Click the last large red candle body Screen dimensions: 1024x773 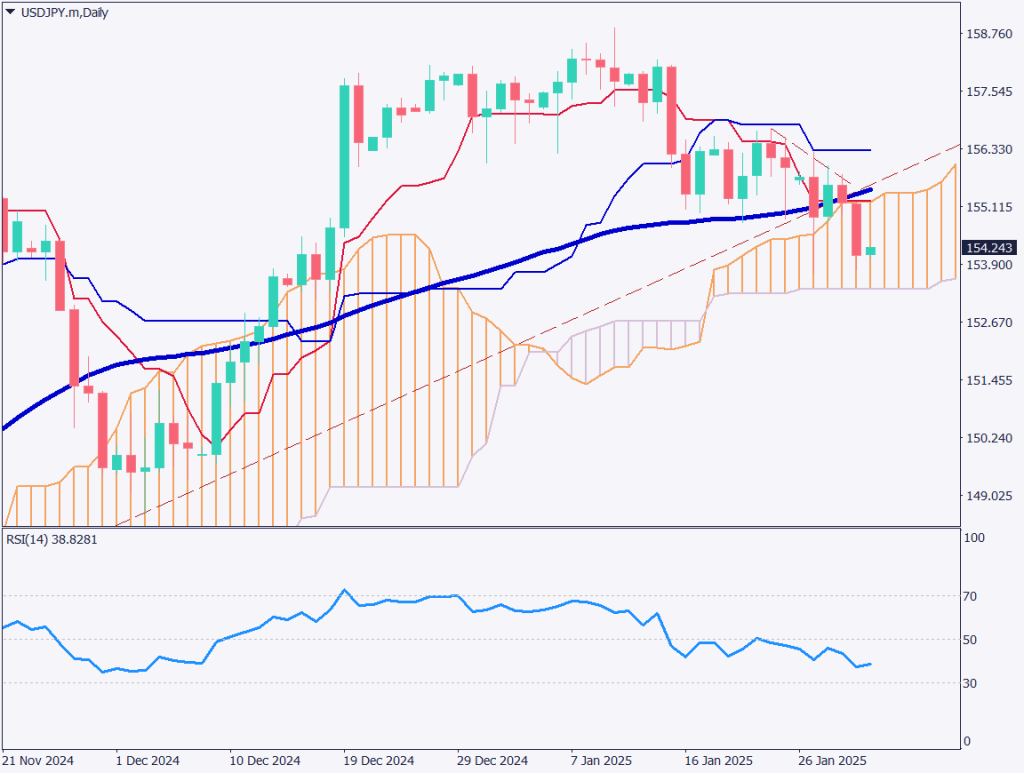tap(856, 228)
